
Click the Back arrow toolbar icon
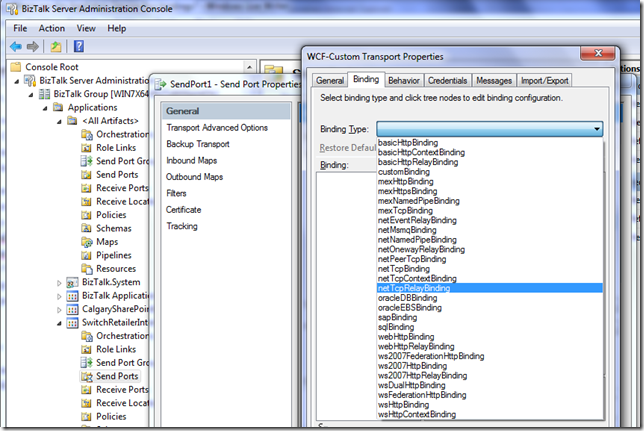tap(16, 46)
